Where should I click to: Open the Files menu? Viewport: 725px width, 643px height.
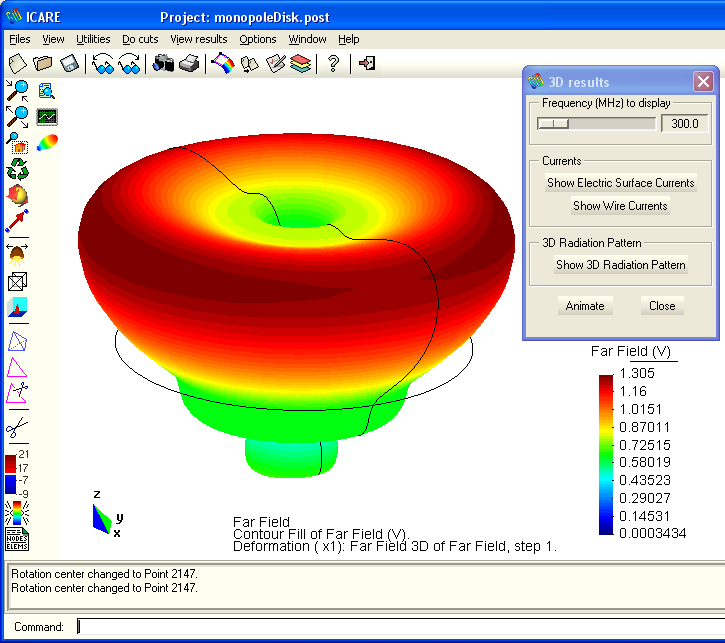point(20,39)
